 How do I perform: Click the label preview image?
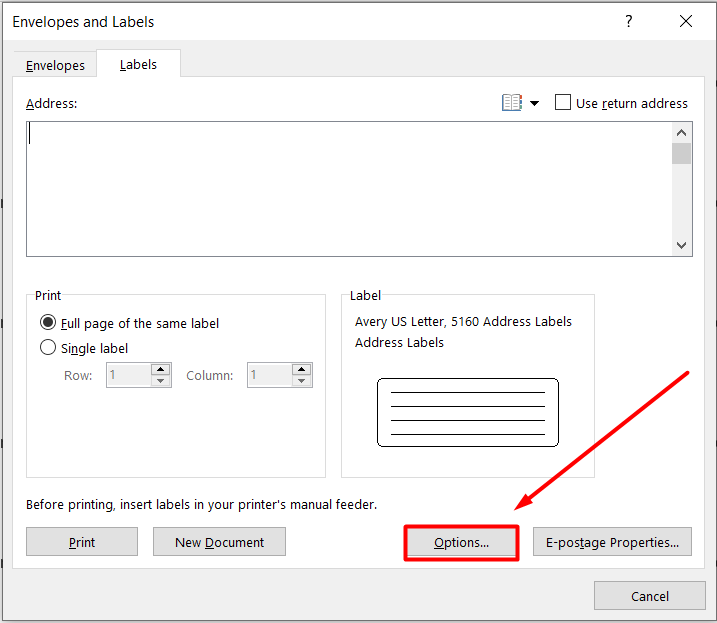(x=468, y=413)
